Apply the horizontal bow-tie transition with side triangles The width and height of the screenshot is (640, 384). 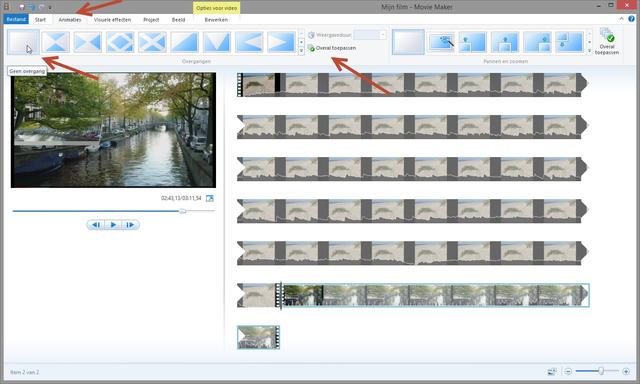pos(88,42)
